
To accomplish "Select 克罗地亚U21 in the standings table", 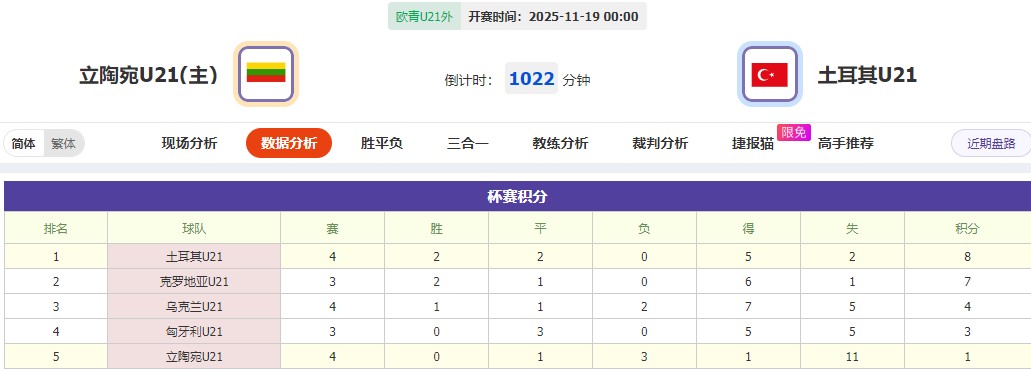I will (194, 282).
